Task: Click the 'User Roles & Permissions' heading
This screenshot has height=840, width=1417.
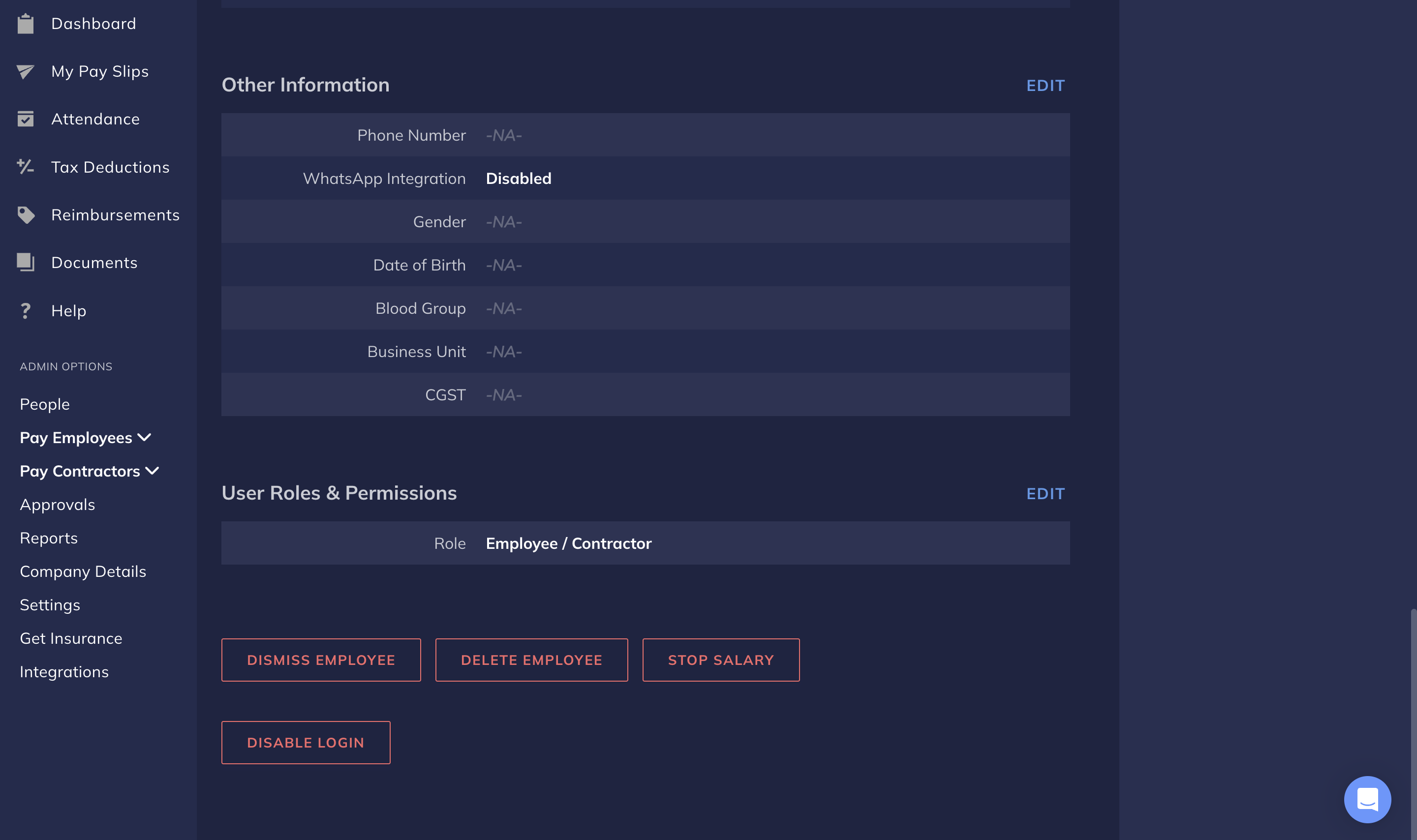Action: [x=339, y=493]
